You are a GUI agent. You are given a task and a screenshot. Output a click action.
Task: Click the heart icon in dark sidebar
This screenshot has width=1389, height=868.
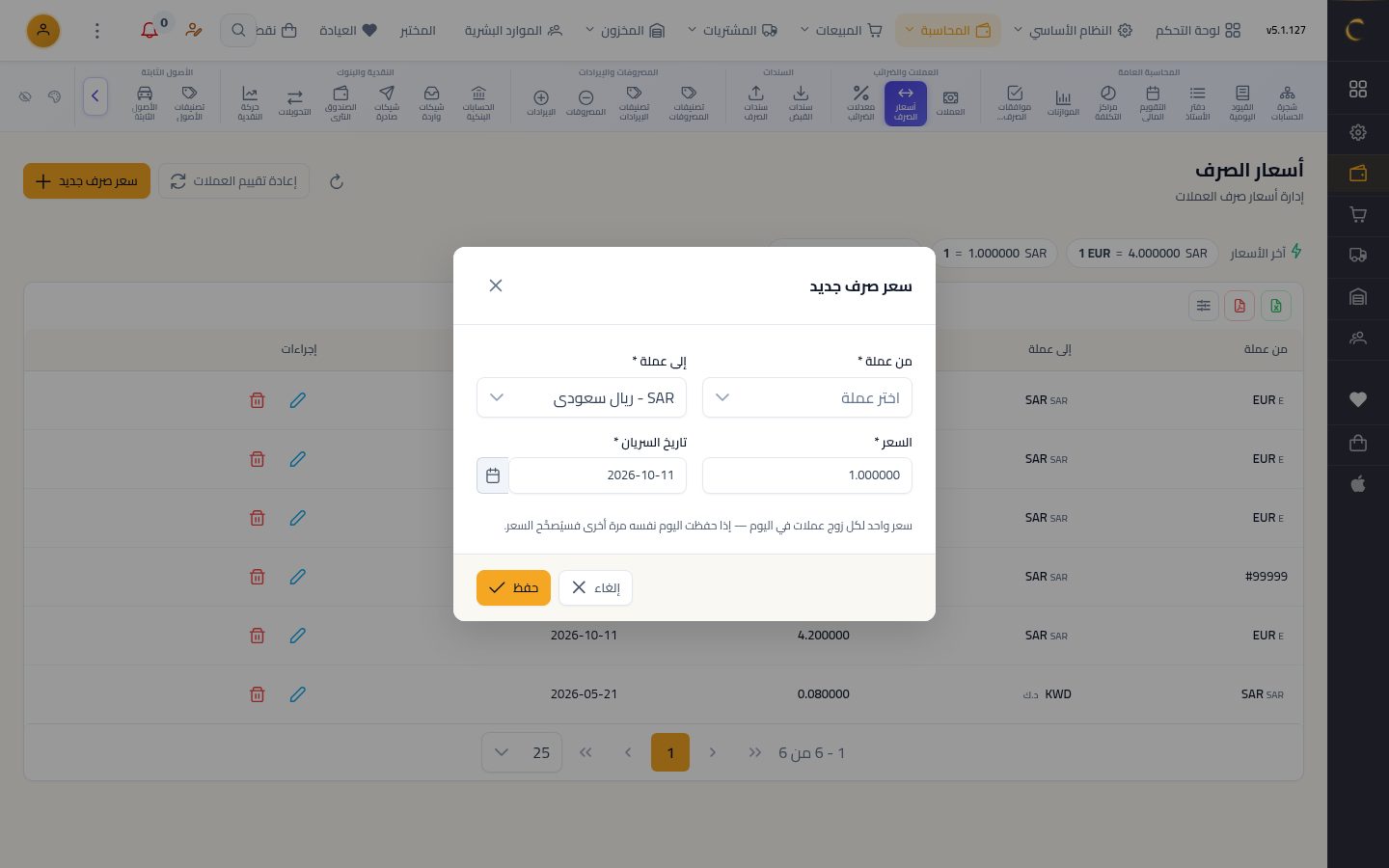click(1358, 400)
